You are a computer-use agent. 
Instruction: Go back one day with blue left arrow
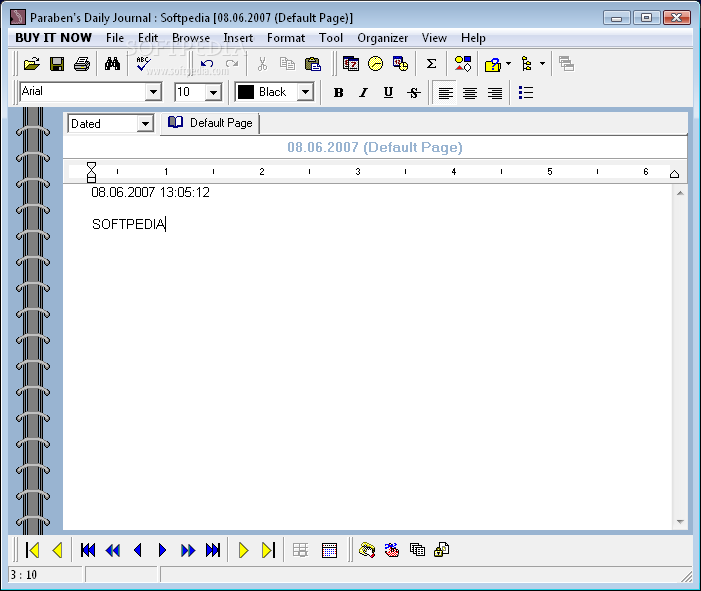(138, 550)
